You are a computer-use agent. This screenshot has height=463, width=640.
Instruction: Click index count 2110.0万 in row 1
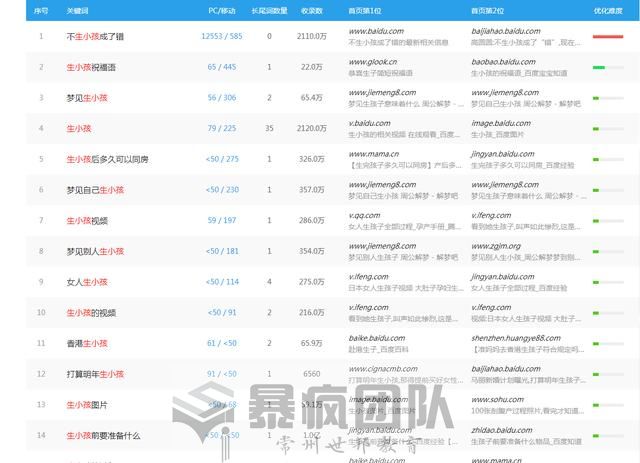(312, 36)
